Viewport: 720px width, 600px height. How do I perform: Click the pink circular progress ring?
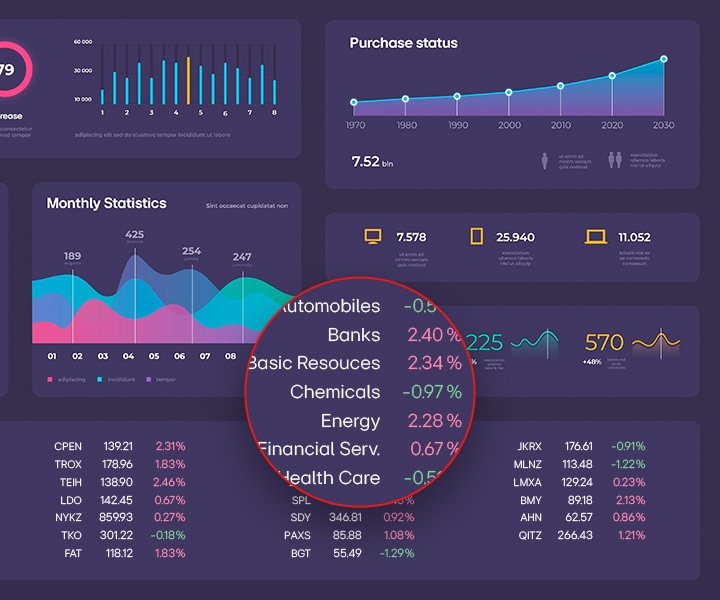[10, 68]
